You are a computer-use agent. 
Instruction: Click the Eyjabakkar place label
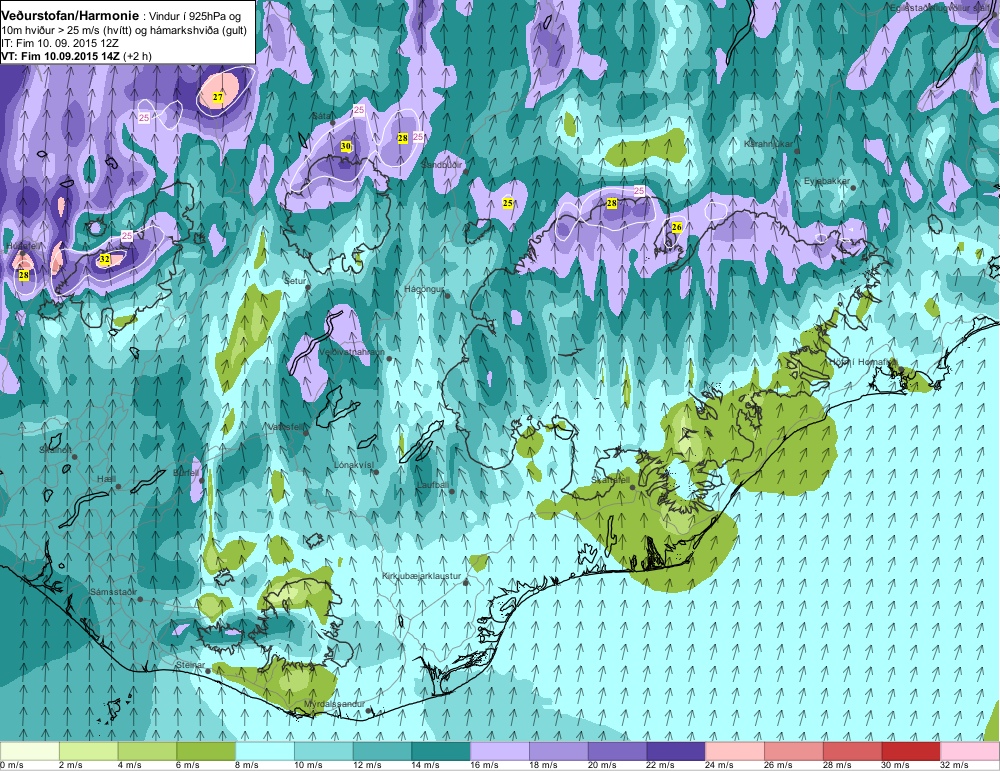[x=827, y=181]
